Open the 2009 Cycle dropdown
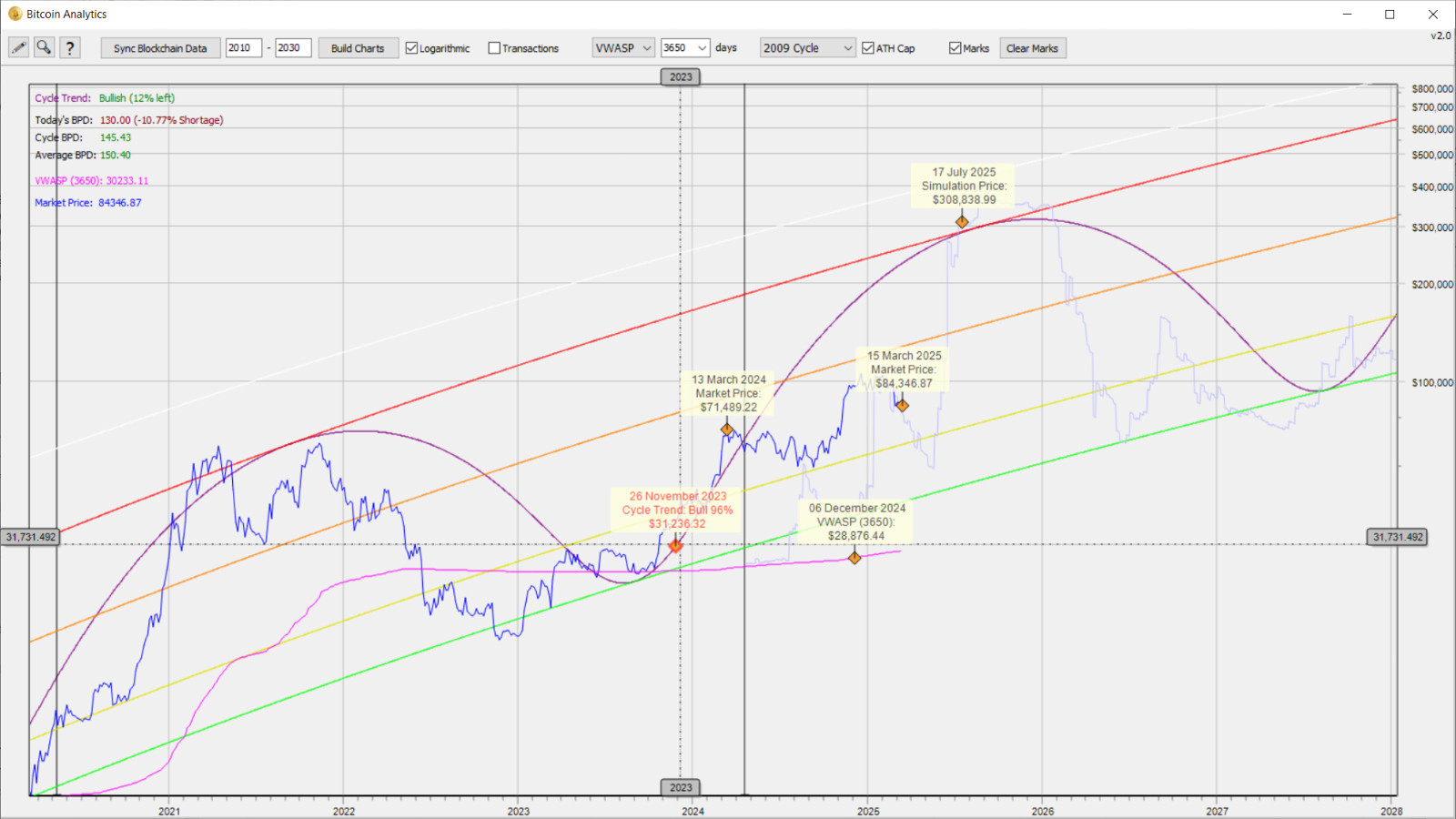The image size is (1456, 819). pyautogui.click(x=808, y=48)
